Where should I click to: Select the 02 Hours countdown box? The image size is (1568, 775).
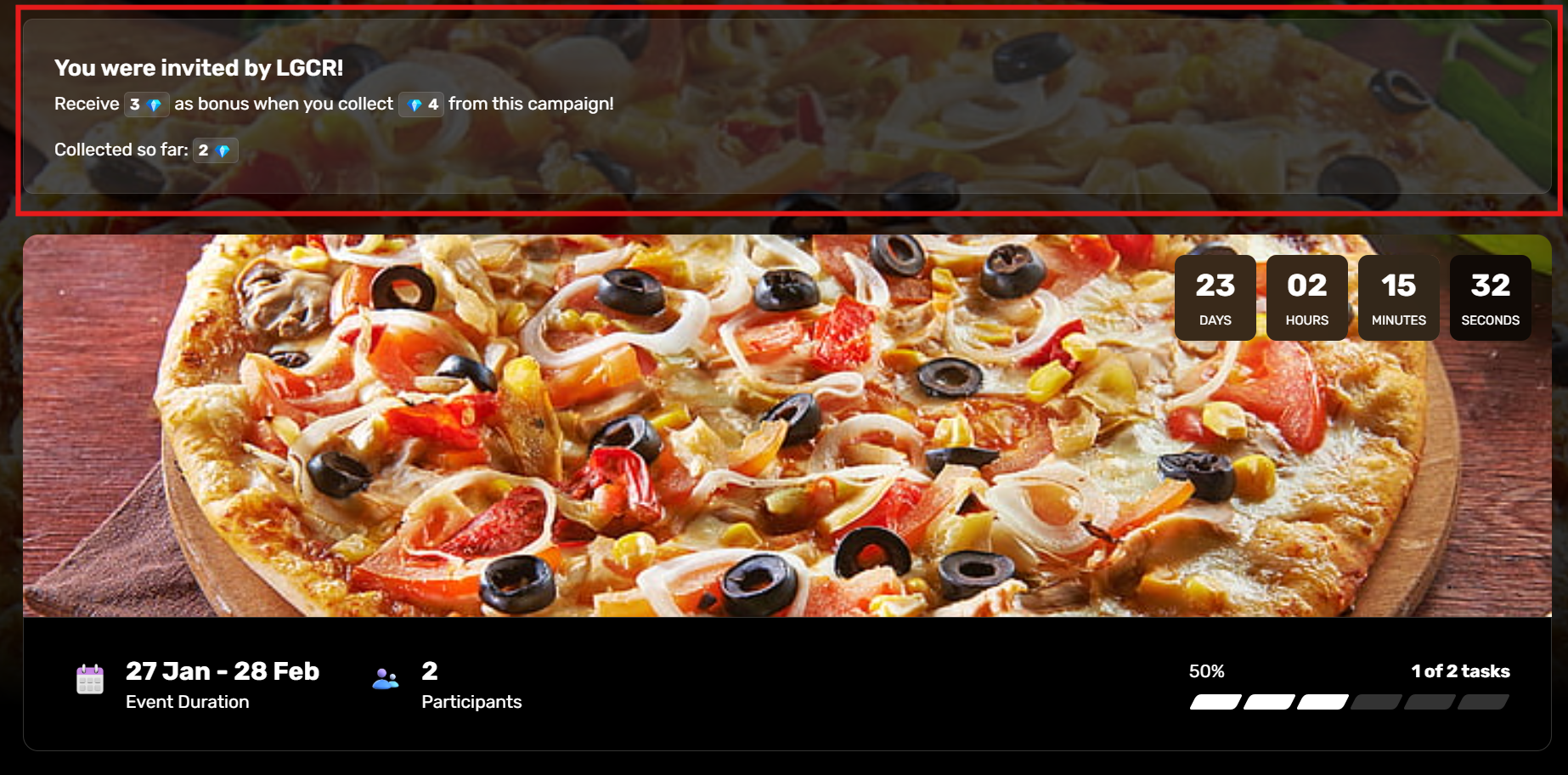point(1306,297)
